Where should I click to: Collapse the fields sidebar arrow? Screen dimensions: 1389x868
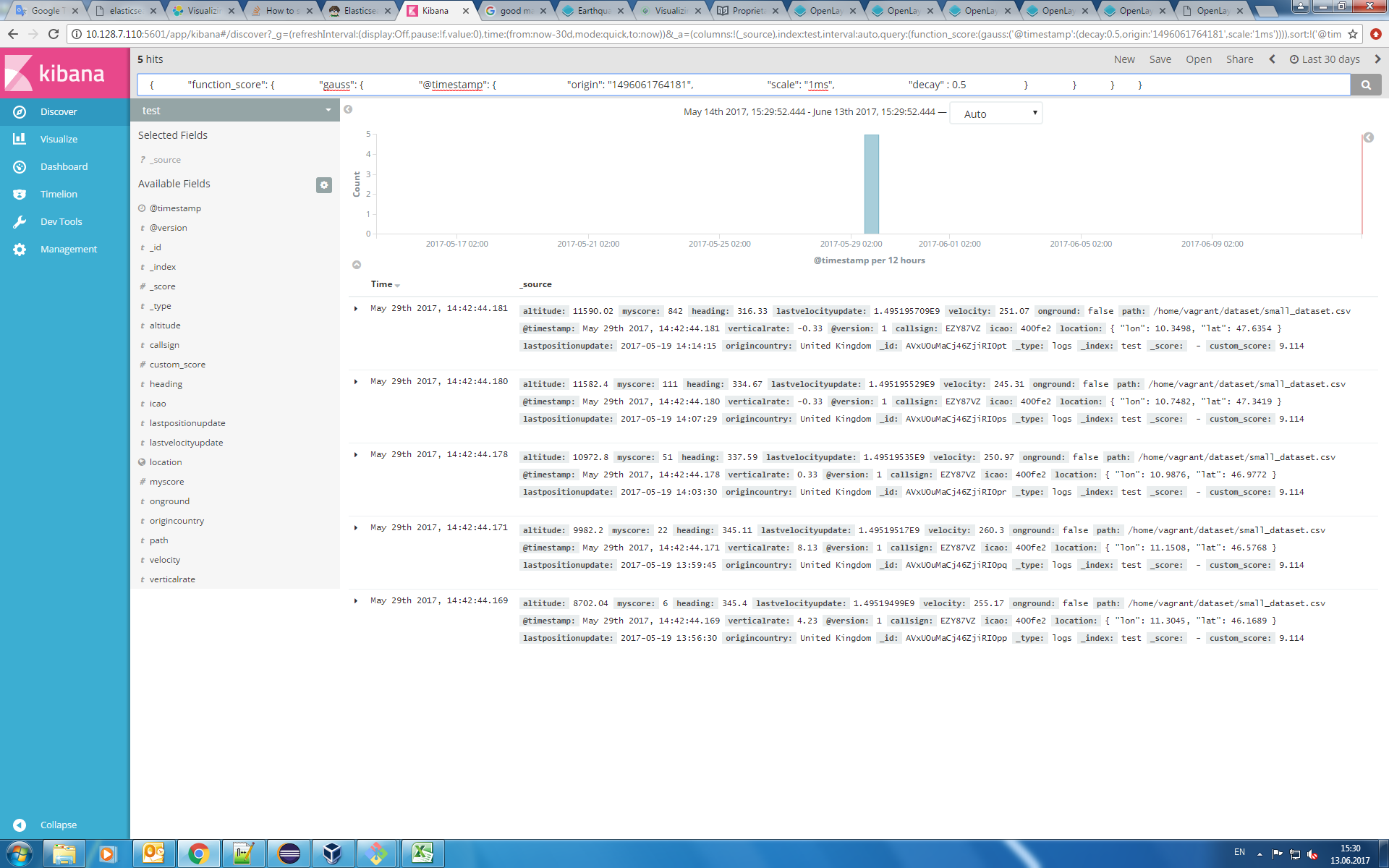348,109
